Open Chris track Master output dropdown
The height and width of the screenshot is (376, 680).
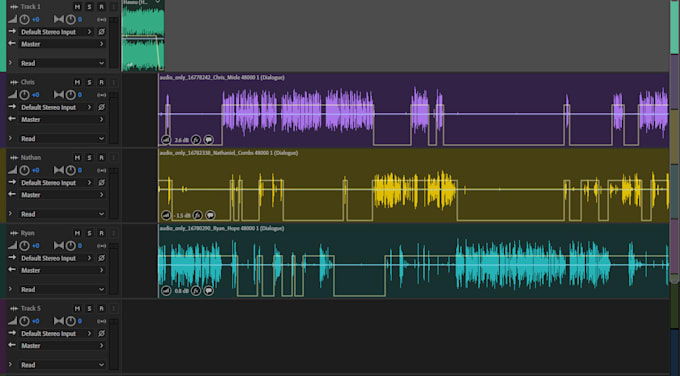(62, 119)
